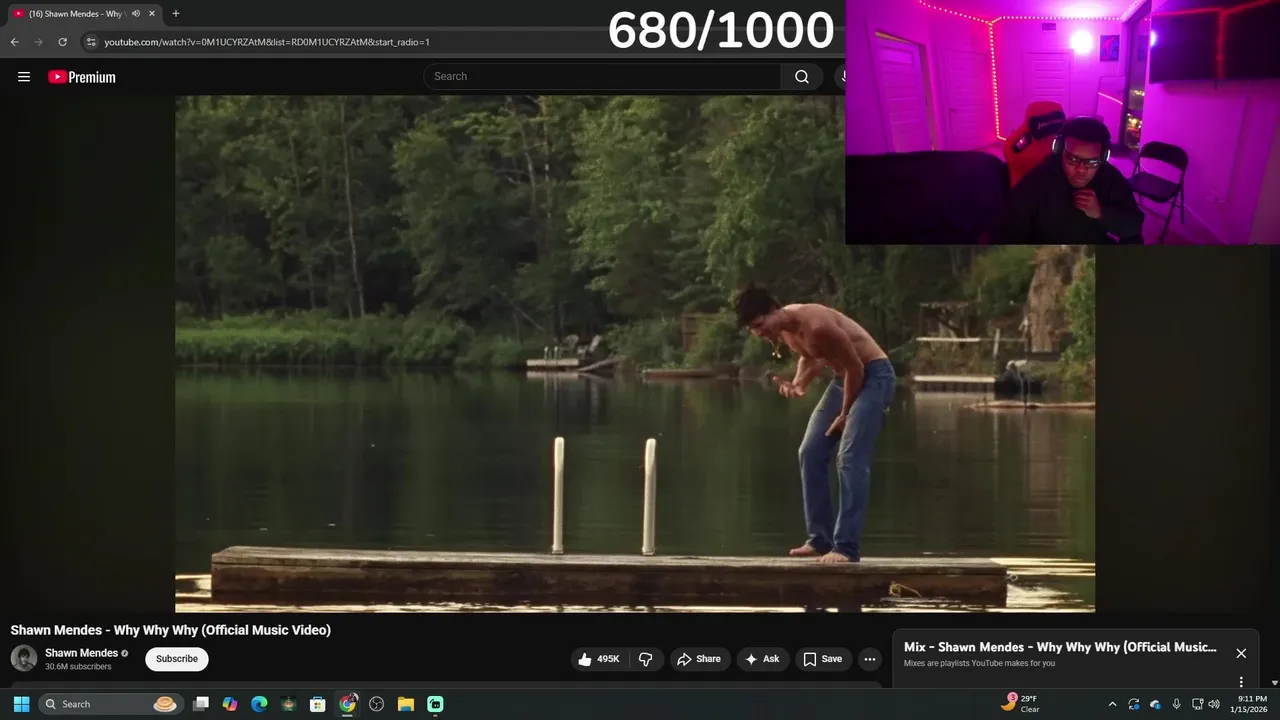This screenshot has height=720, width=1280.
Task: Go forward in browser history
Action: 38,42
